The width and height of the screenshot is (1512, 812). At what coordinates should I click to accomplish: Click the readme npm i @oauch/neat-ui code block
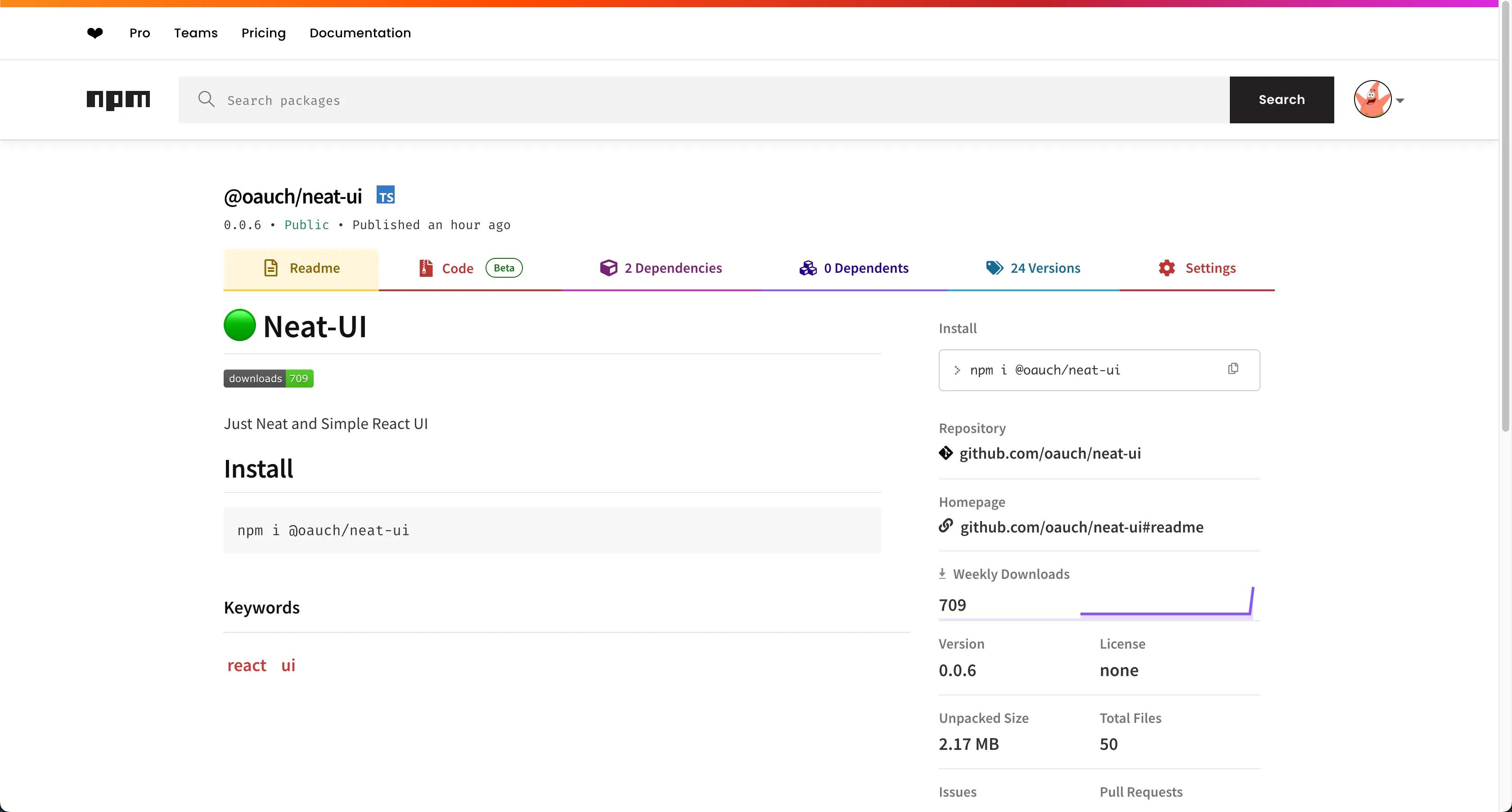[x=552, y=530]
